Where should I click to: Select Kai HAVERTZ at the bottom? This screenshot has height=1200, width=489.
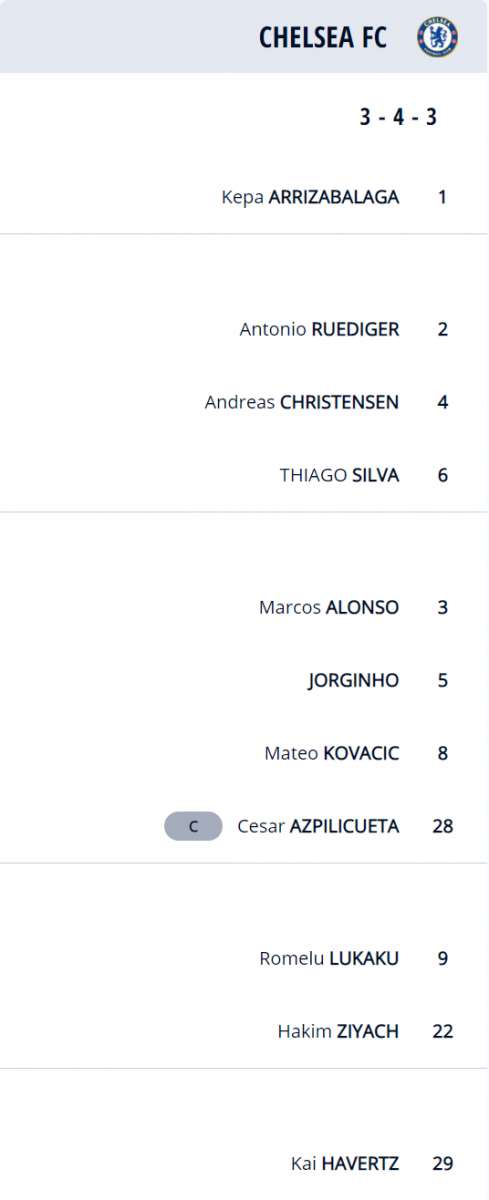[345, 1164]
